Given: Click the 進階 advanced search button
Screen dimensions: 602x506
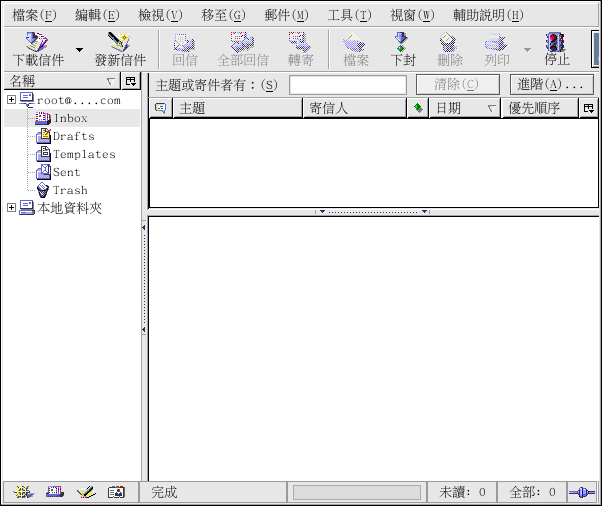Looking at the screenshot, I should click(x=549, y=85).
